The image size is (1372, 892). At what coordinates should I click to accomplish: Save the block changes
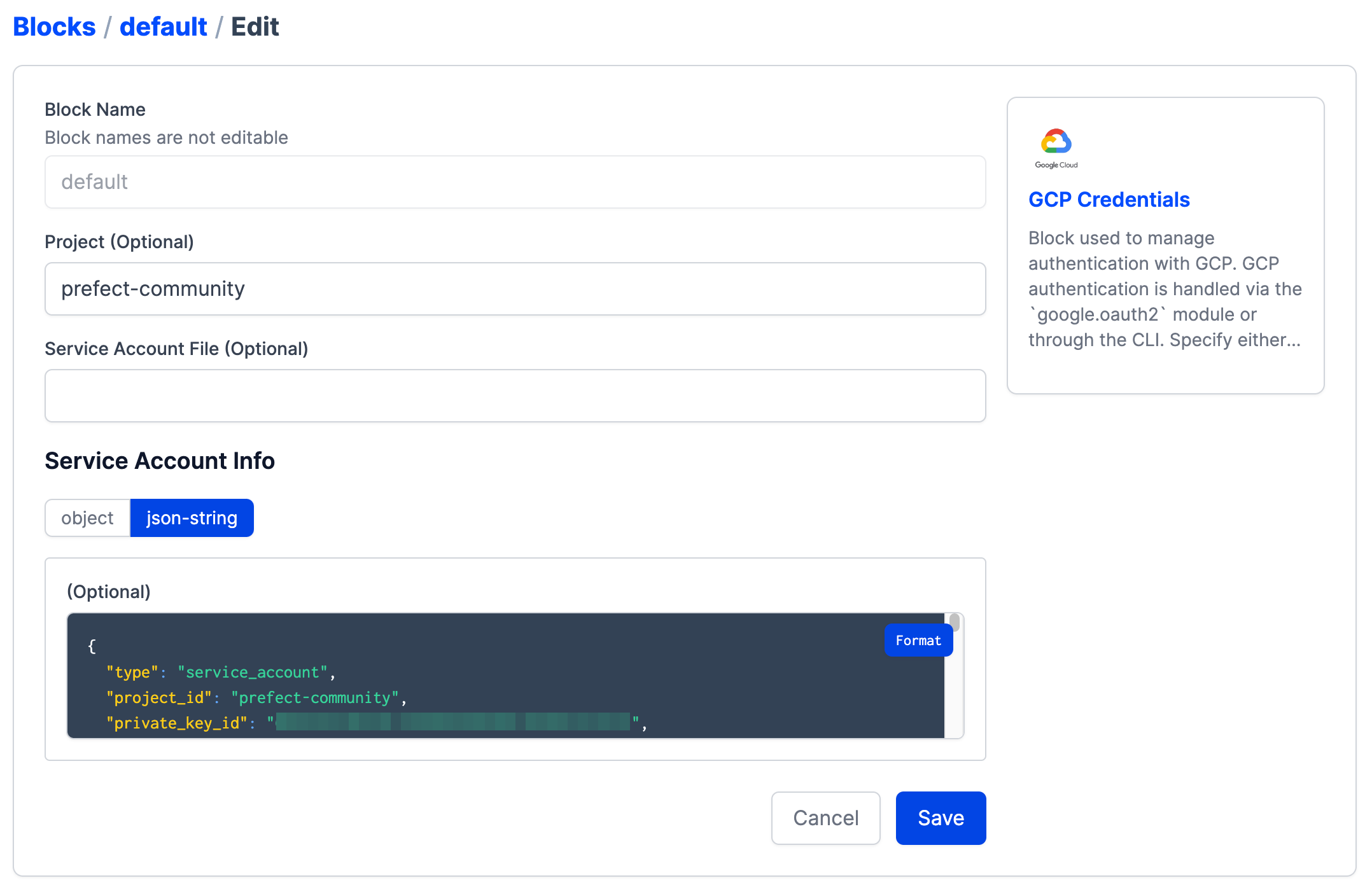click(941, 818)
